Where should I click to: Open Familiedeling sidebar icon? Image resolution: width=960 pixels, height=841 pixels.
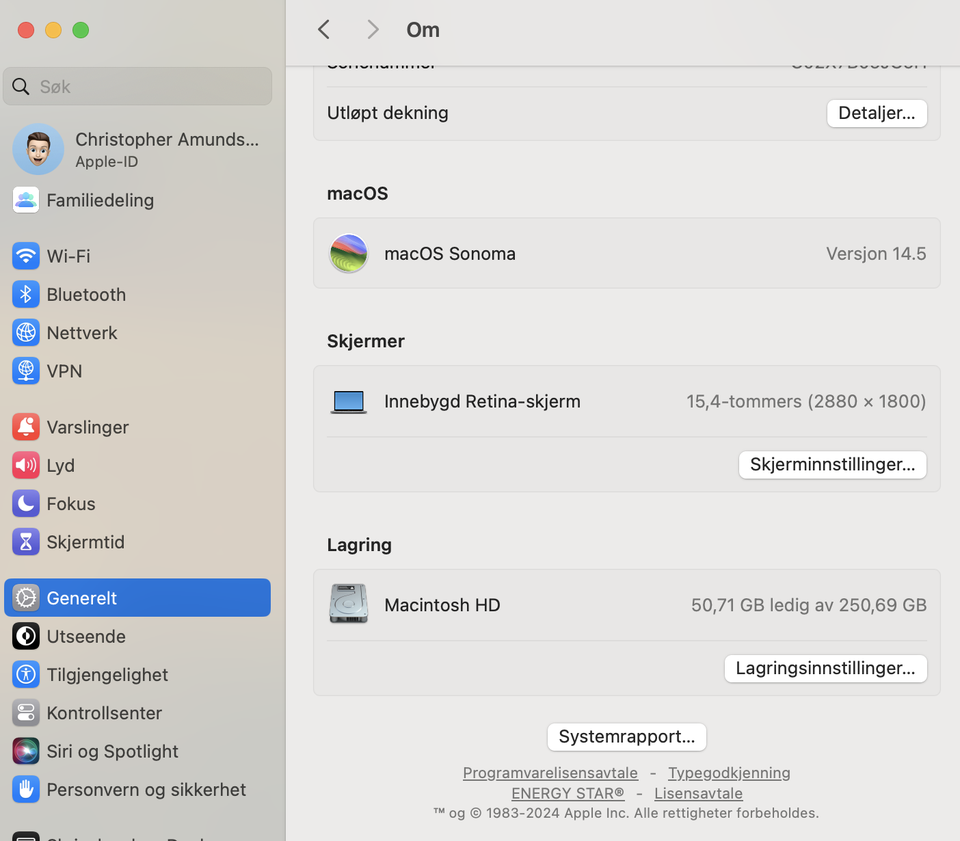[x=26, y=200]
